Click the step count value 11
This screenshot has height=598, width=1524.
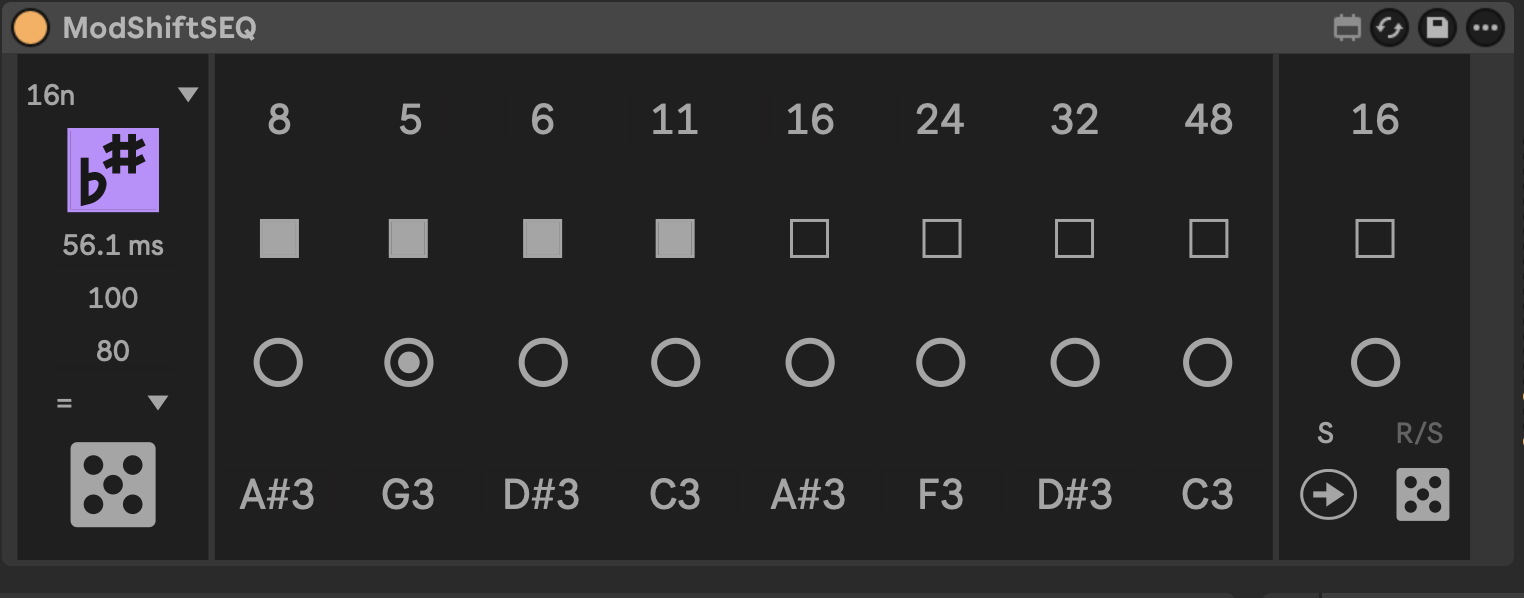pos(674,120)
